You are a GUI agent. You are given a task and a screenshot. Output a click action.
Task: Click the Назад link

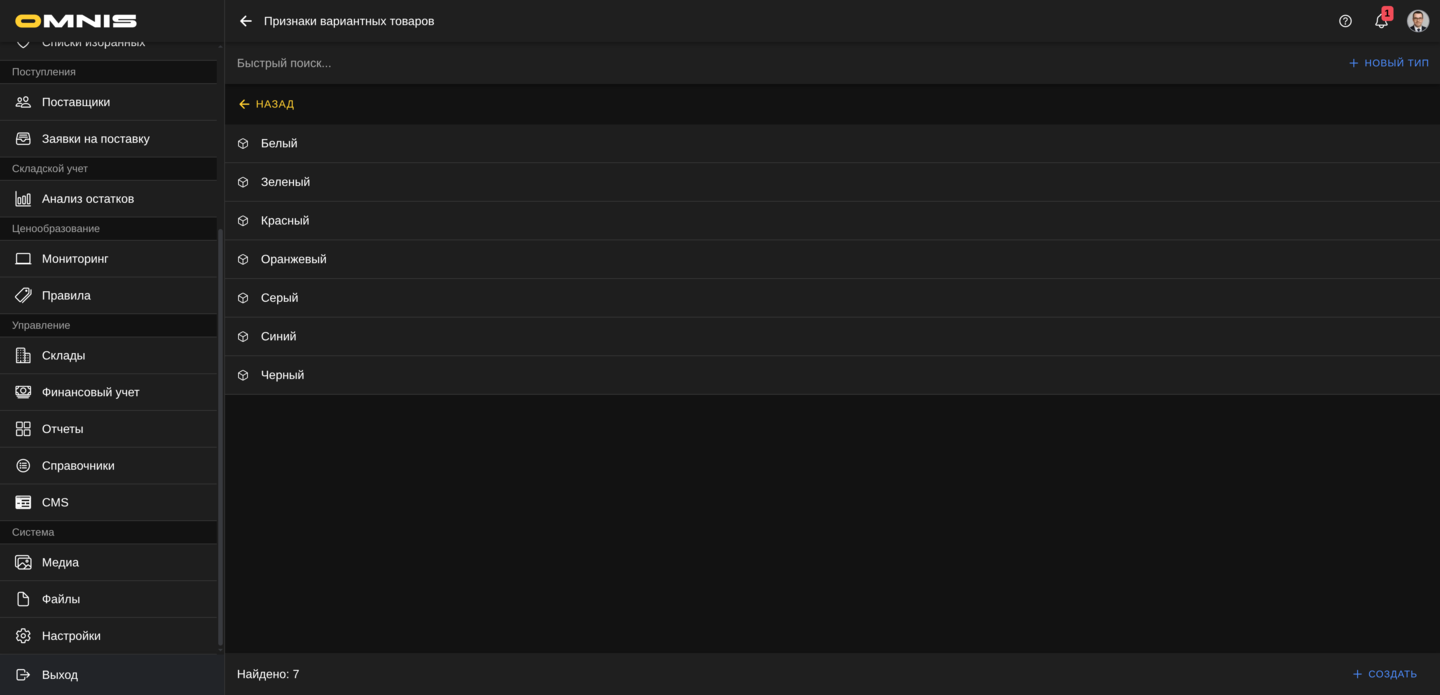click(x=267, y=104)
